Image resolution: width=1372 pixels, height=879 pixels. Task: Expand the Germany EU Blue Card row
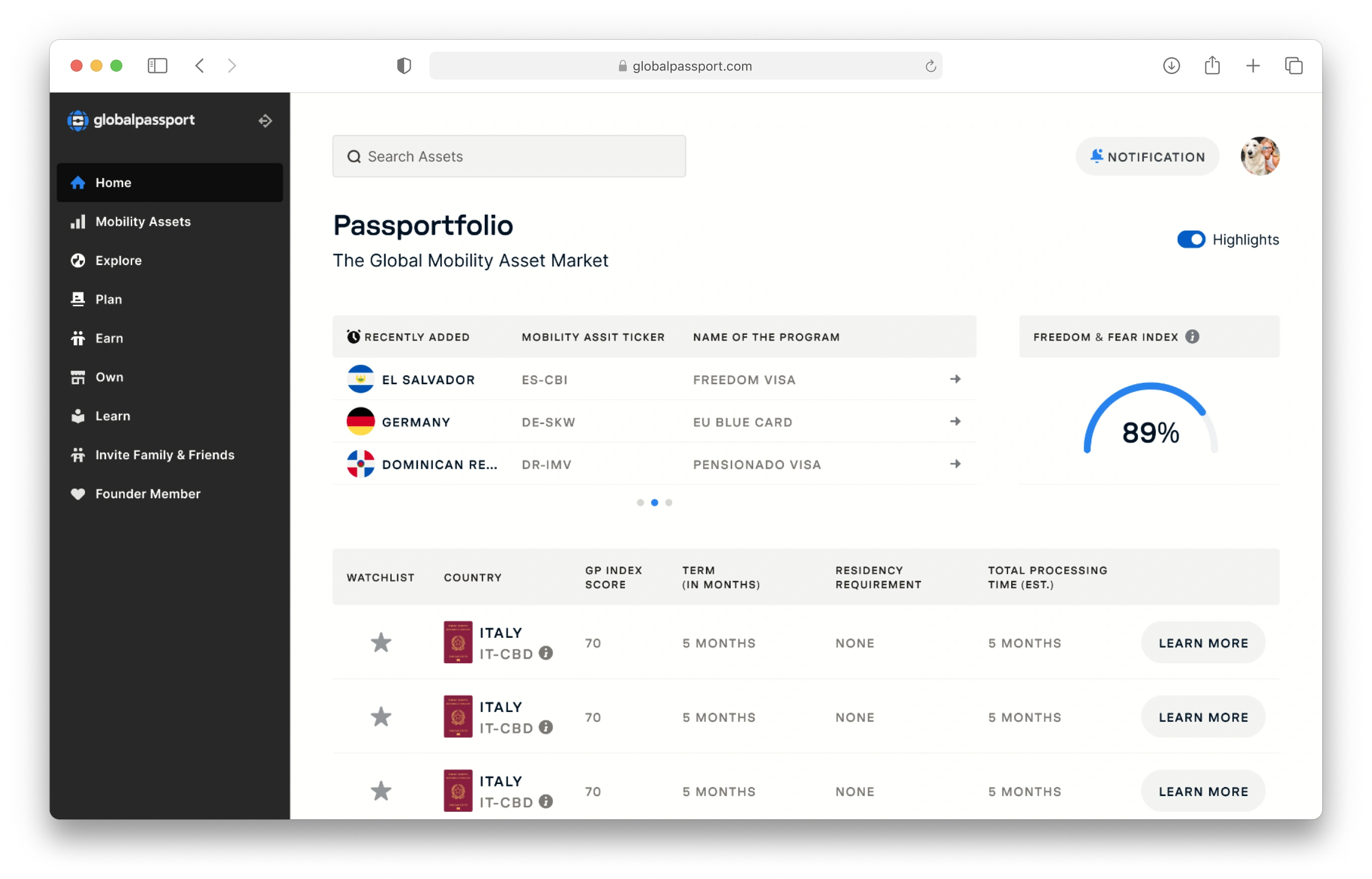955,421
